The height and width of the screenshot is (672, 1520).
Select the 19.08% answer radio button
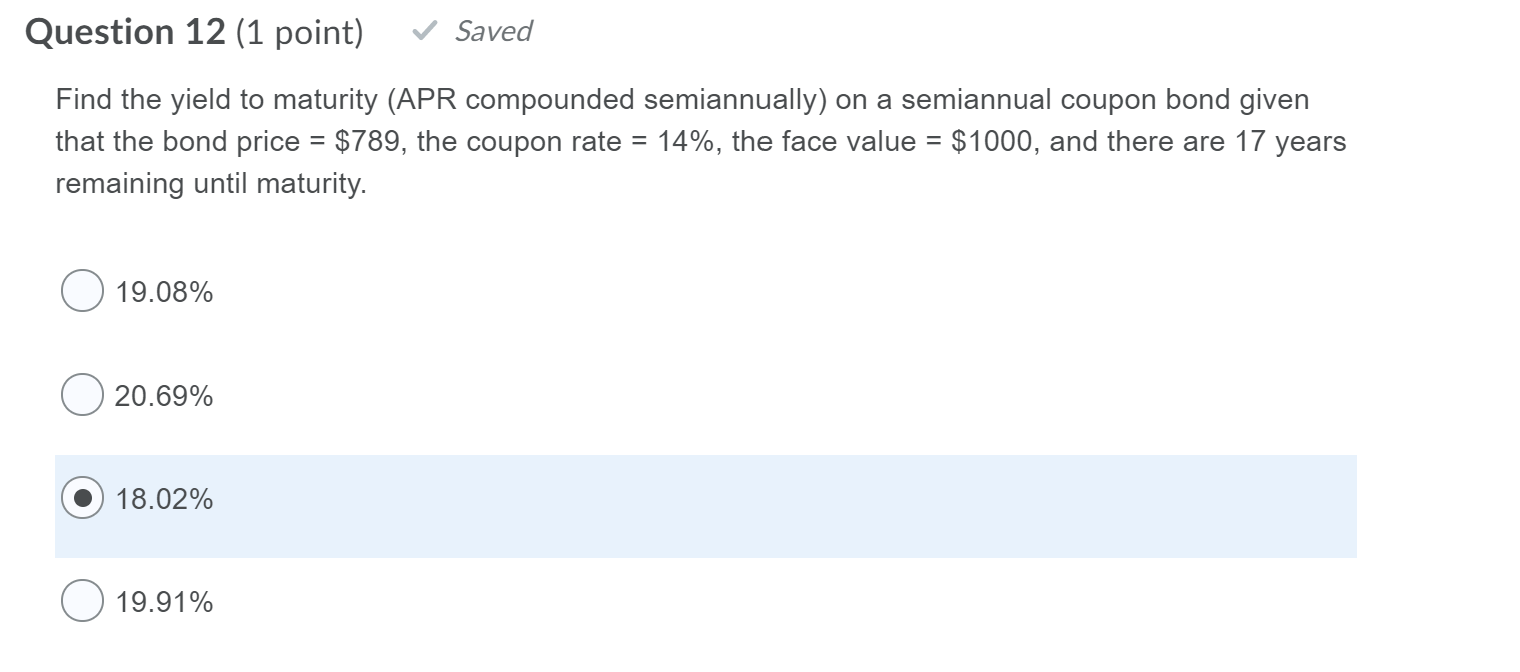click(x=82, y=291)
